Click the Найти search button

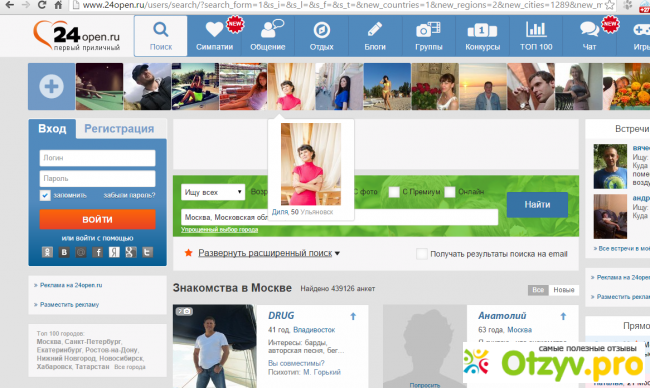click(537, 204)
